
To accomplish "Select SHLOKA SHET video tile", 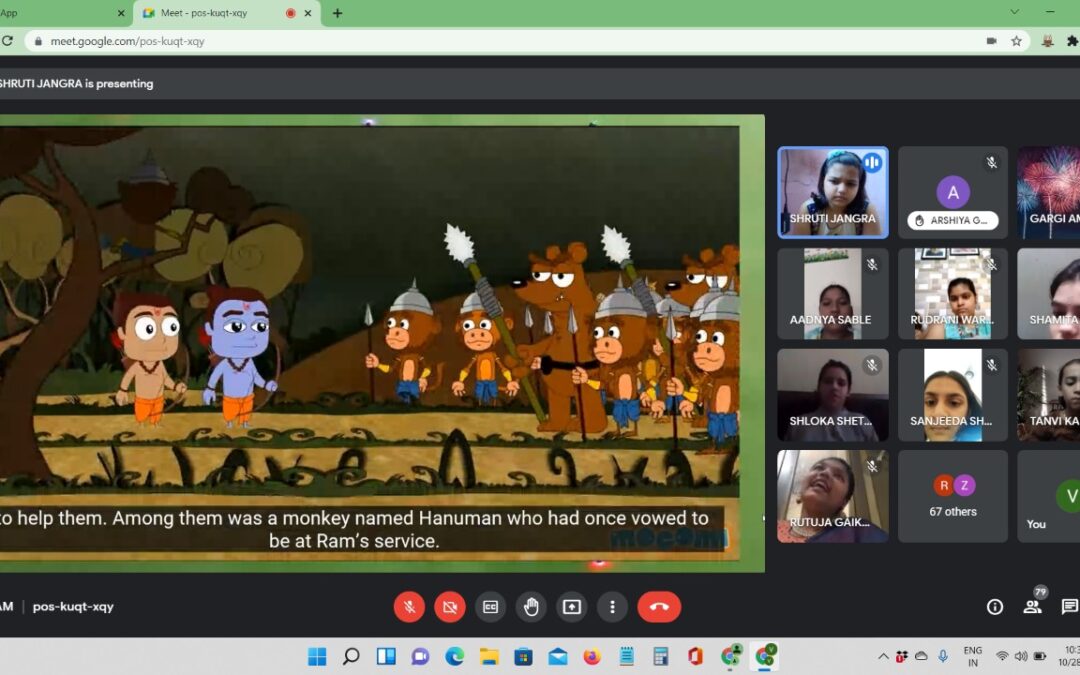I will pyautogui.click(x=833, y=395).
